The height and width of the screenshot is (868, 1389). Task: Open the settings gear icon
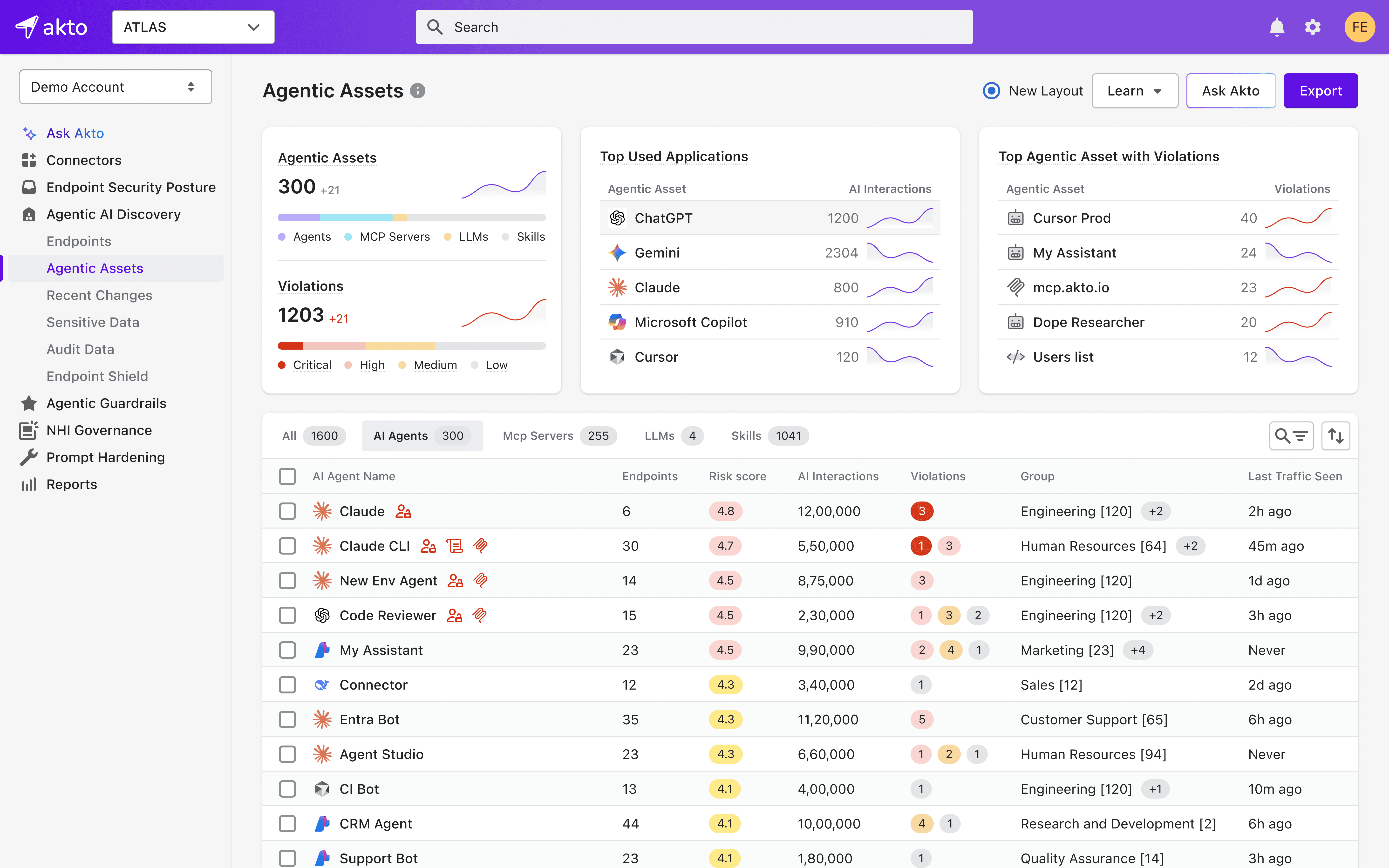tap(1313, 27)
